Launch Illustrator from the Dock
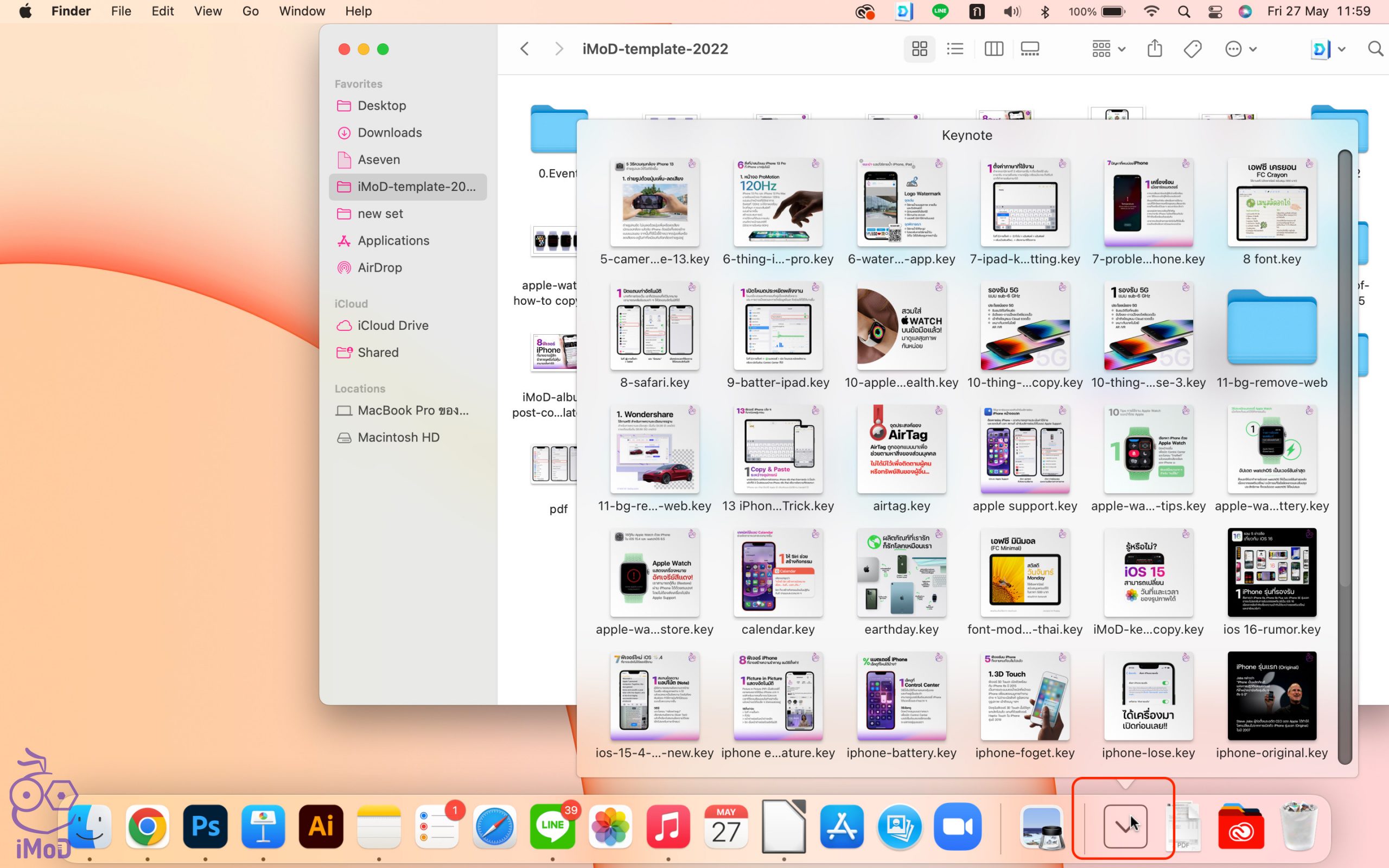Viewport: 1389px width, 868px height. coord(321,827)
